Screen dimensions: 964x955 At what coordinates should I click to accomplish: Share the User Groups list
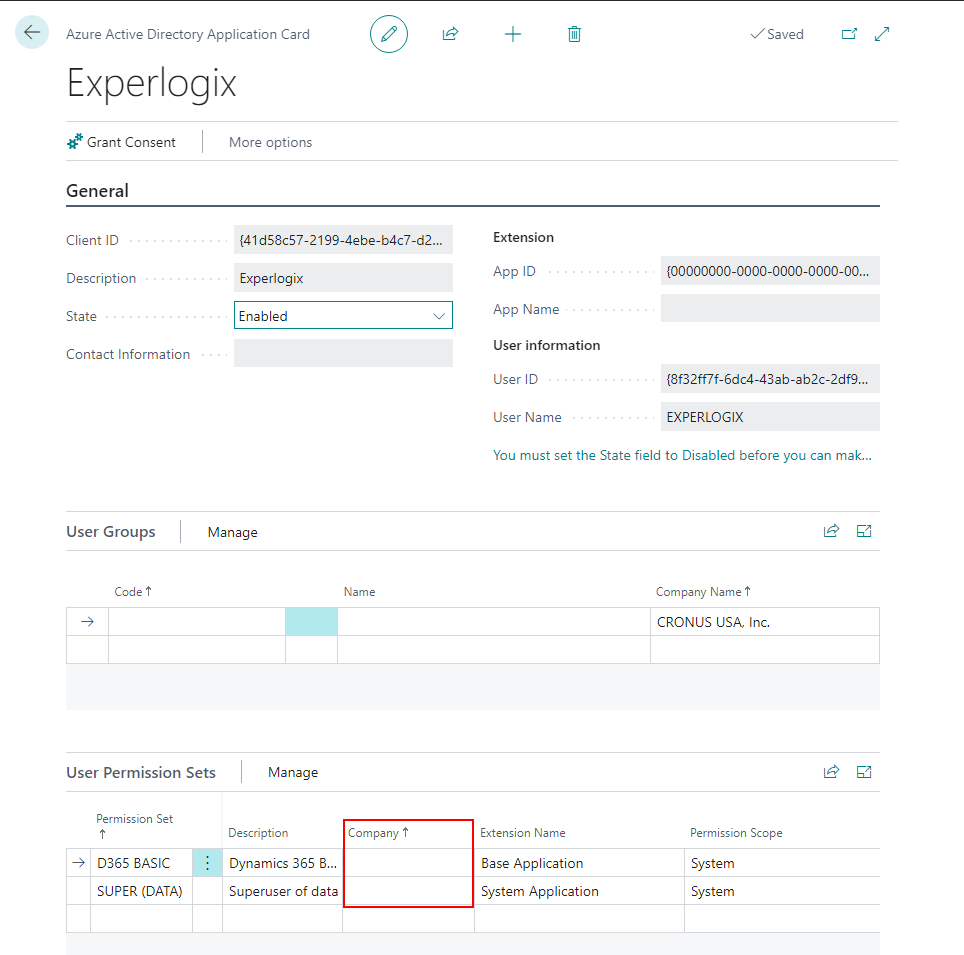(831, 531)
